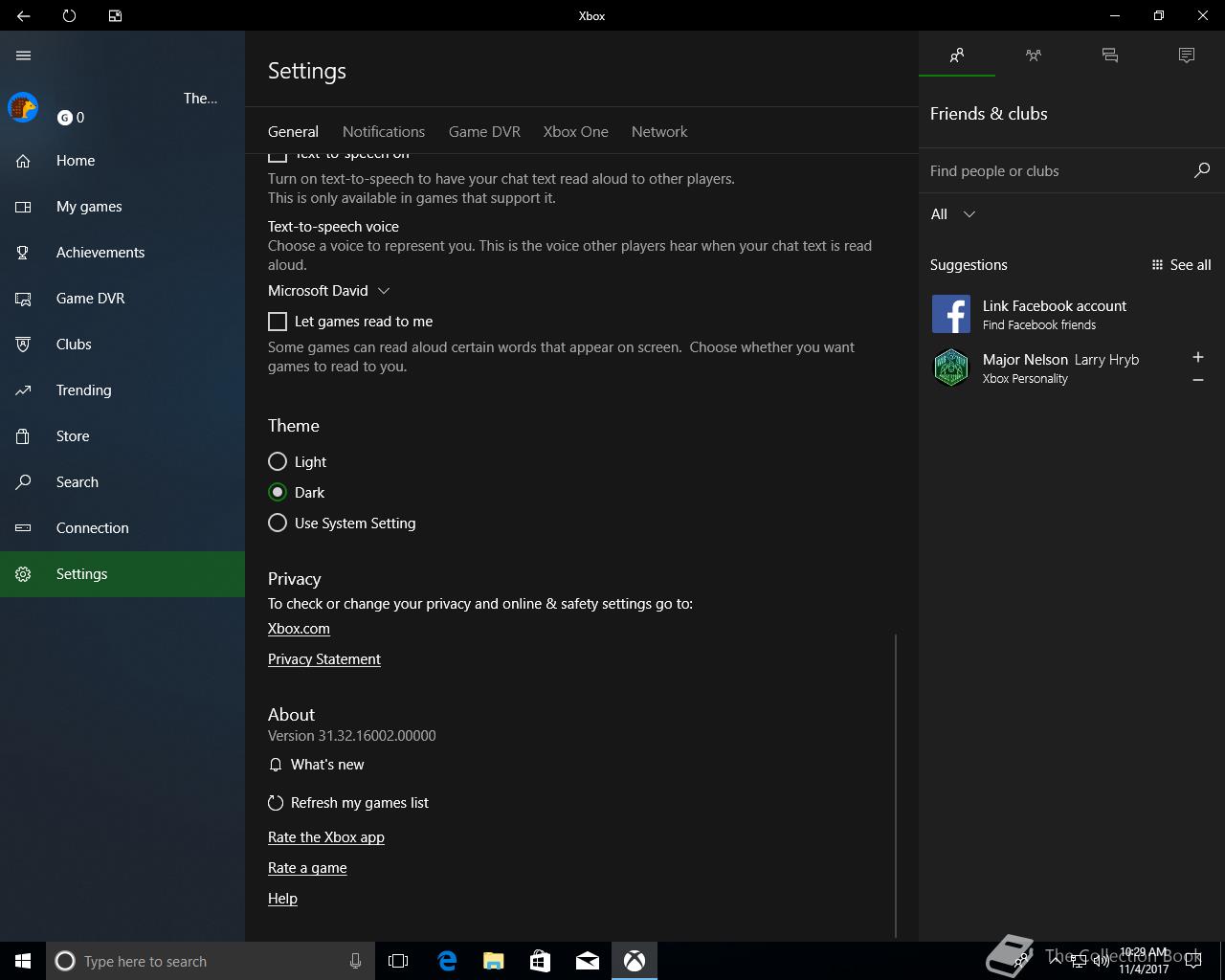This screenshot has height=980, width=1225.
Task: Click the Search magnifier icon in sidebar
Action: click(x=23, y=482)
